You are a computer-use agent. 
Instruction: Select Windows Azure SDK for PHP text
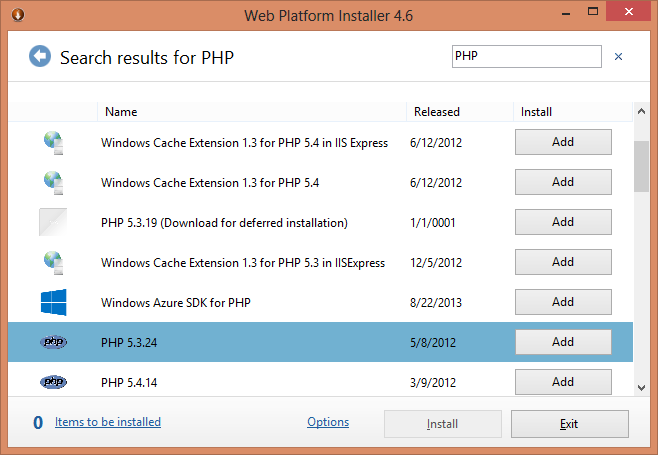[x=176, y=303]
